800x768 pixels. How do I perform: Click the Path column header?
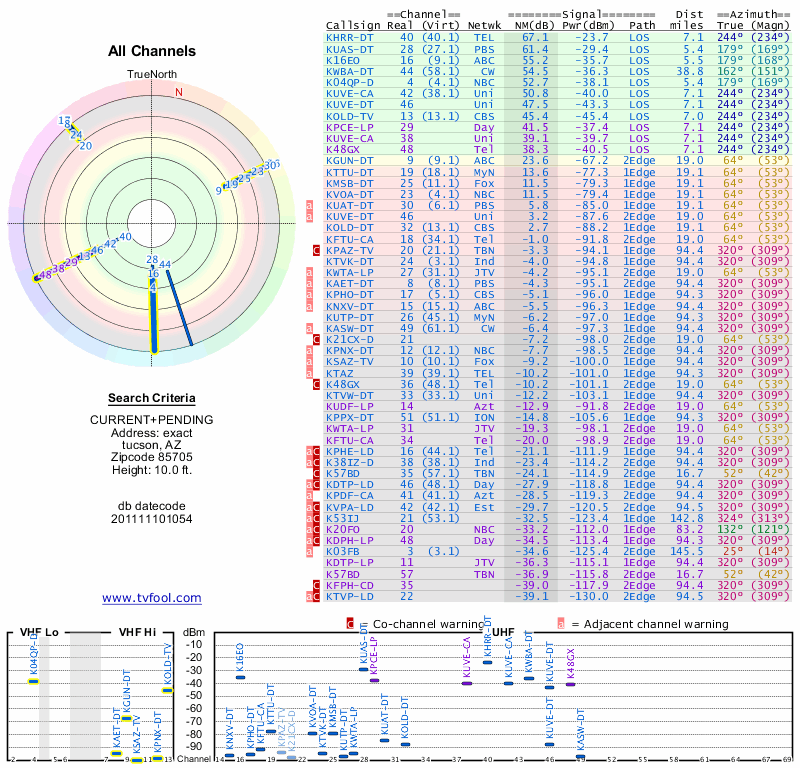click(x=642, y=26)
